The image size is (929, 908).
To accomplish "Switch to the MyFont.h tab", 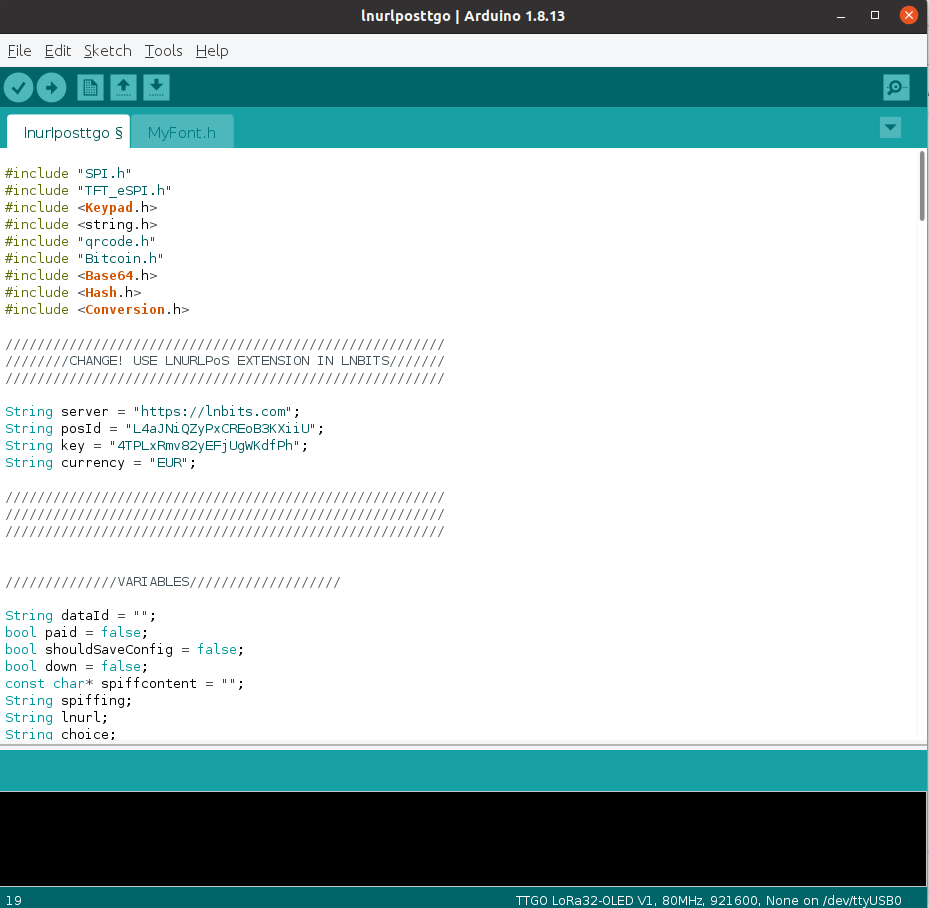I will pos(181,132).
